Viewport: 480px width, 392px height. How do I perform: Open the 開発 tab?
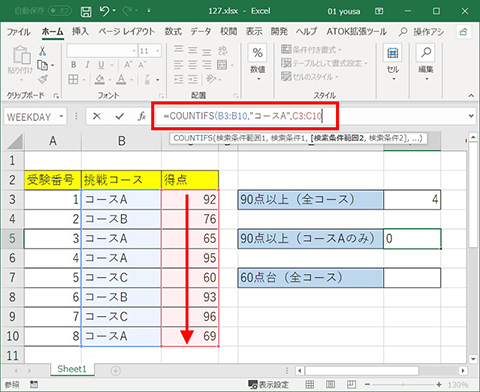pyautogui.click(x=279, y=31)
